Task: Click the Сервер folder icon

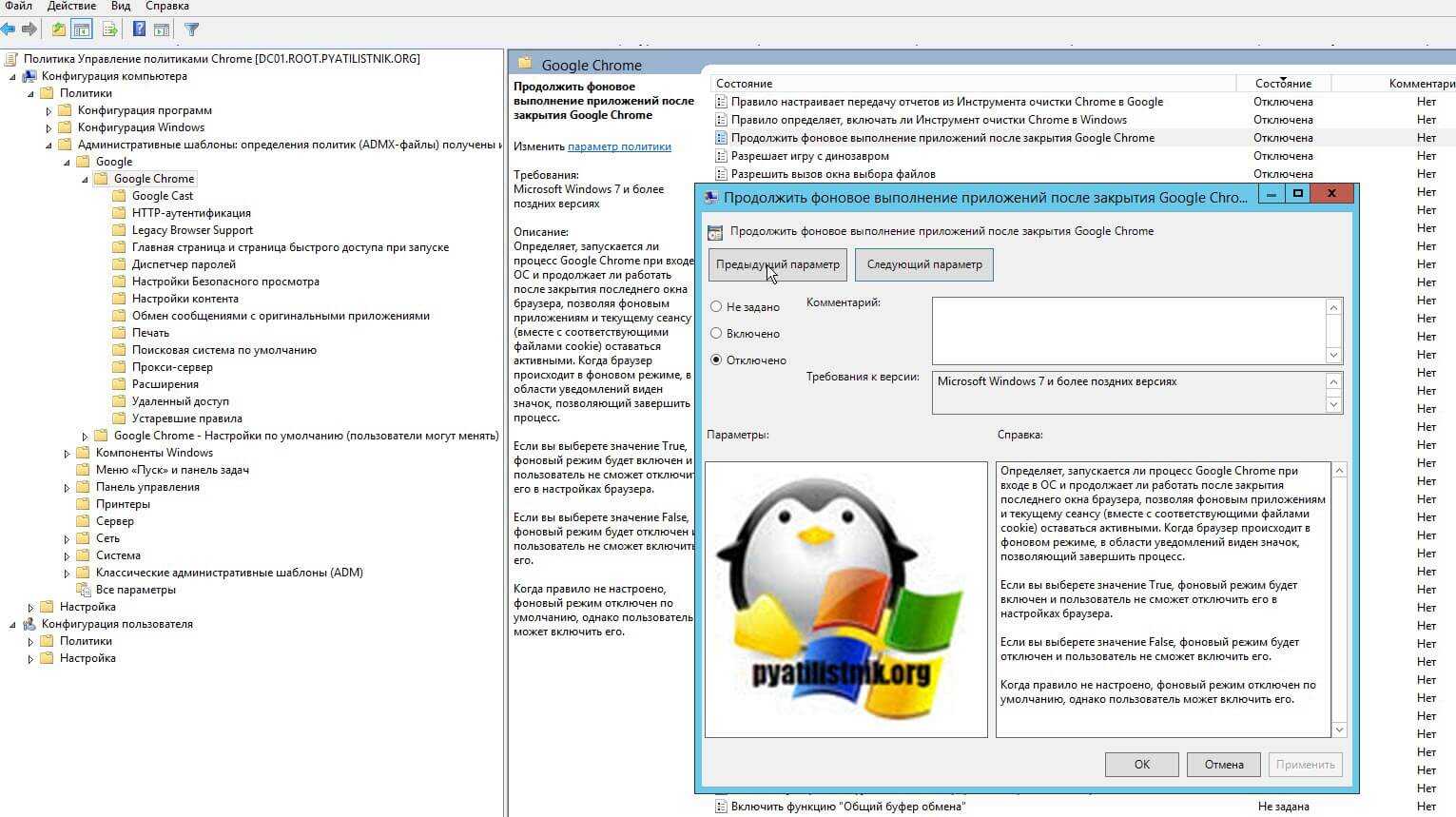Action: tap(83, 521)
